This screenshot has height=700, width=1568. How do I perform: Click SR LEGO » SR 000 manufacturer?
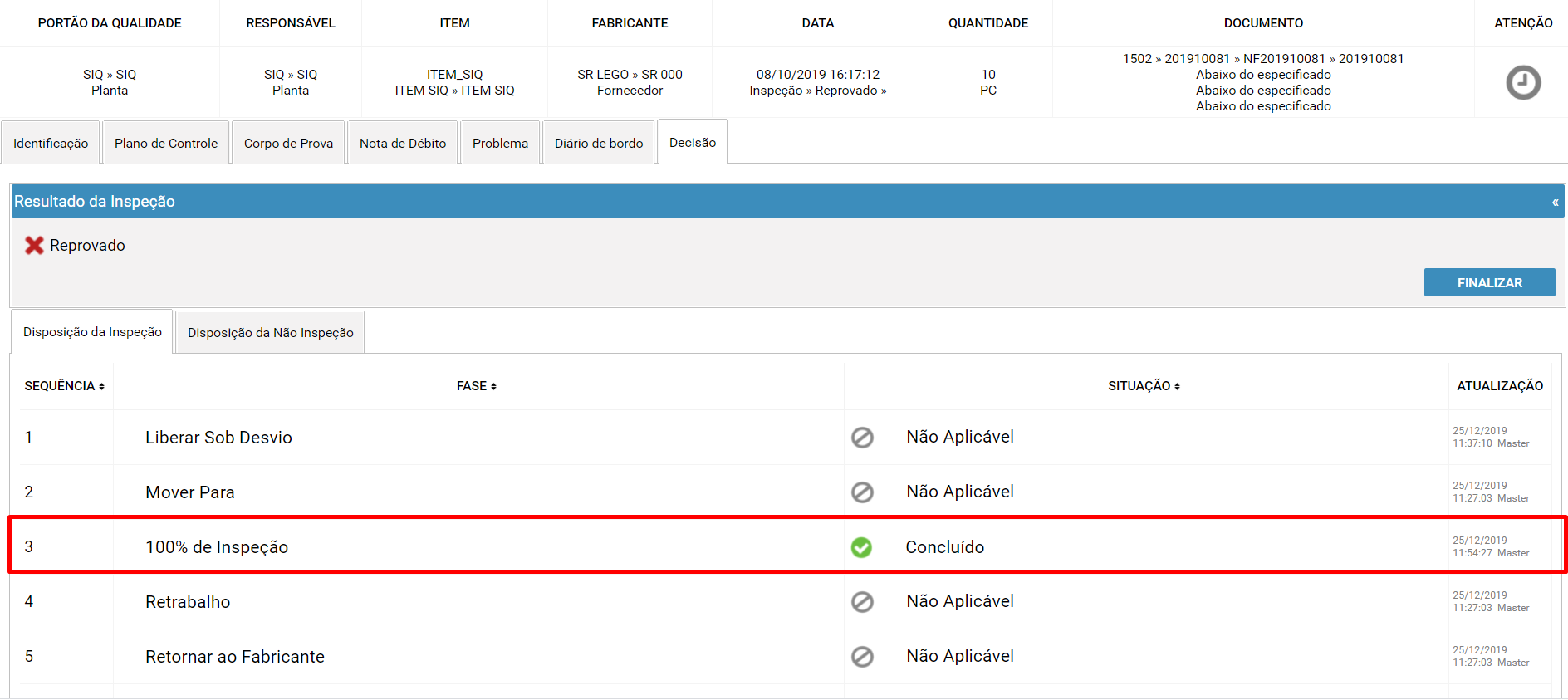(630, 75)
